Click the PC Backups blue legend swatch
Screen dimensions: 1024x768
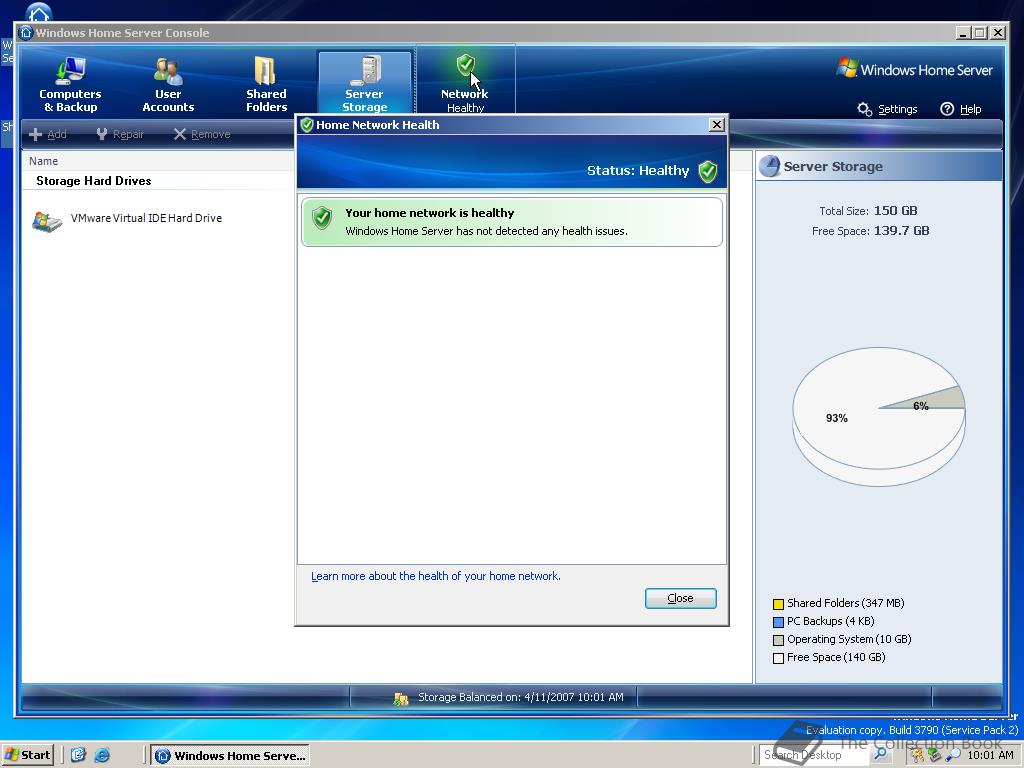pos(778,622)
